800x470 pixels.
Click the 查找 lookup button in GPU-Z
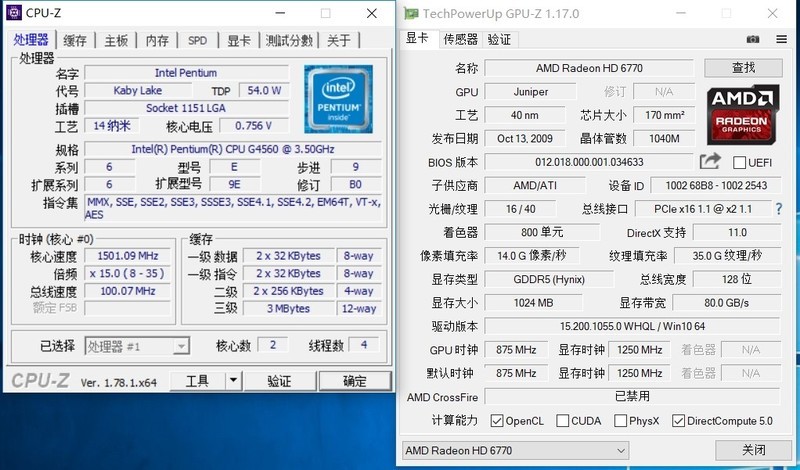(x=743, y=67)
